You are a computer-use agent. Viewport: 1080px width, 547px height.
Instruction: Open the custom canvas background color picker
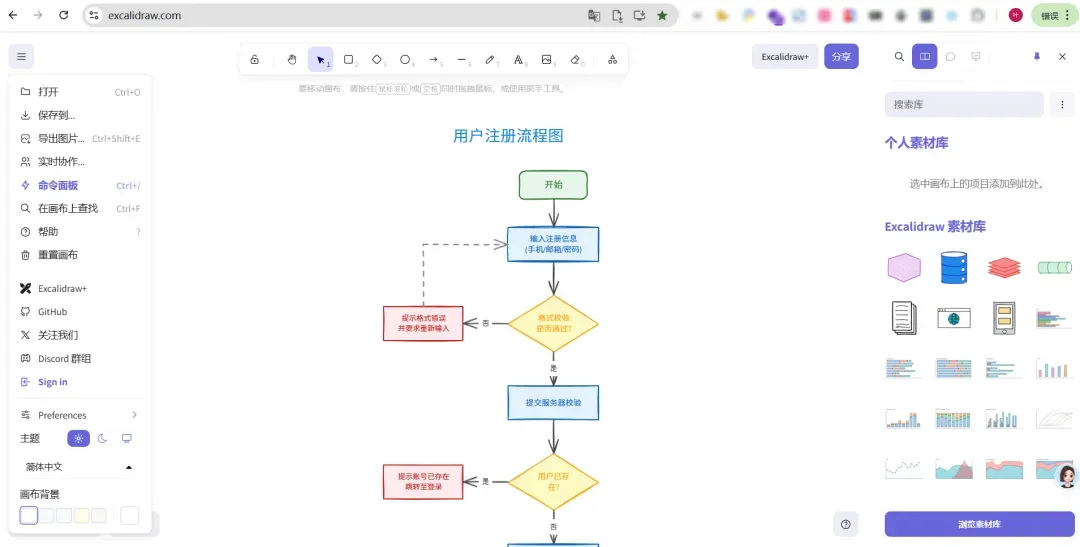point(129,515)
